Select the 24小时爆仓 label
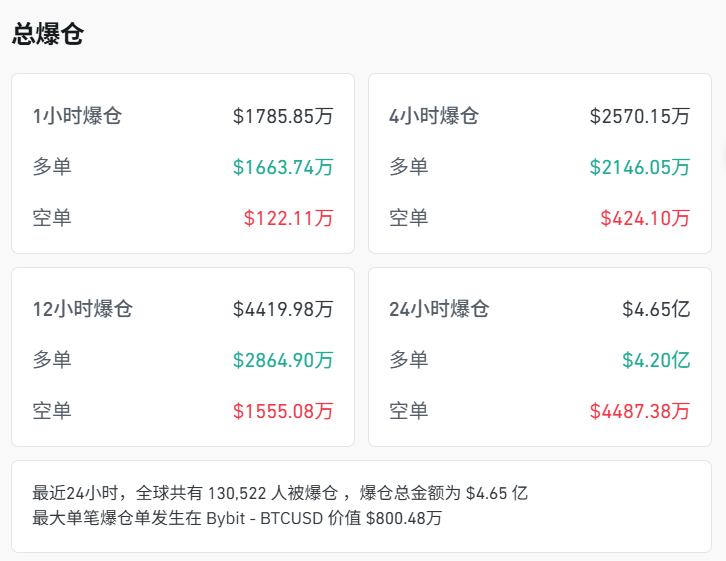The width and height of the screenshot is (726, 561). [439, 309]
